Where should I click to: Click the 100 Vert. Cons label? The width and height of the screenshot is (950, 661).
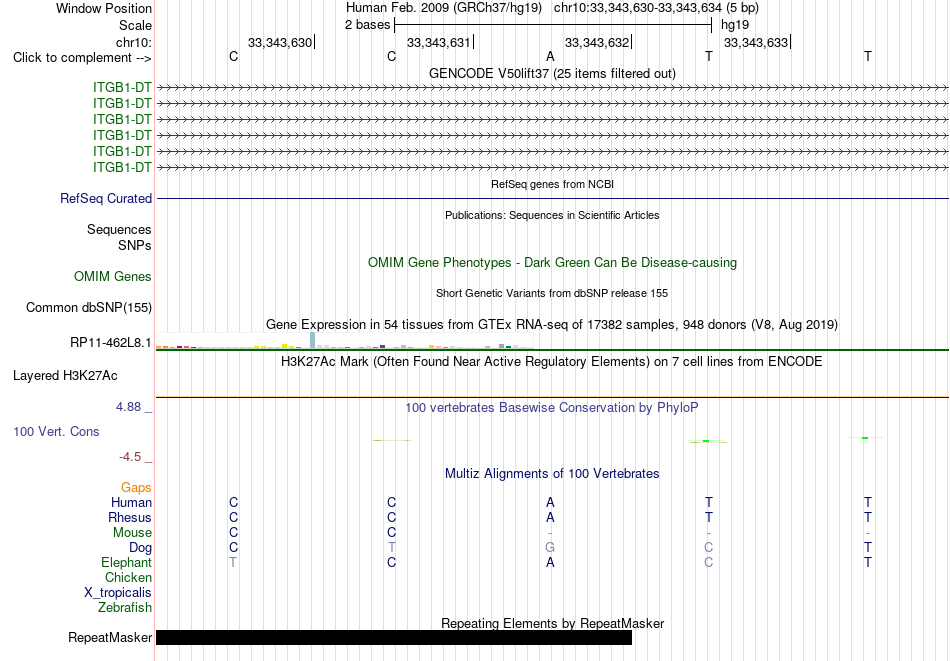pyautogui.click(x=56, y=431)
